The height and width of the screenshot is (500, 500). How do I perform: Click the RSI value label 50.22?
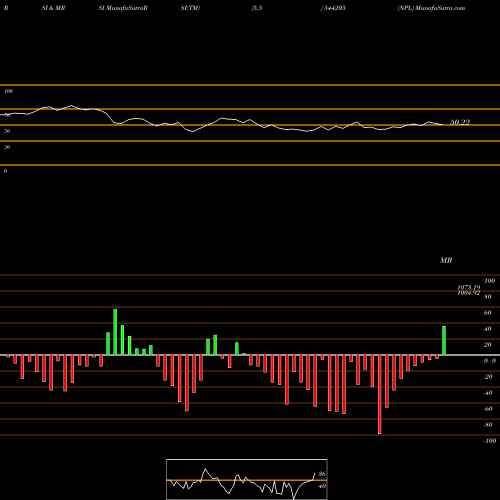click(460, 122)
